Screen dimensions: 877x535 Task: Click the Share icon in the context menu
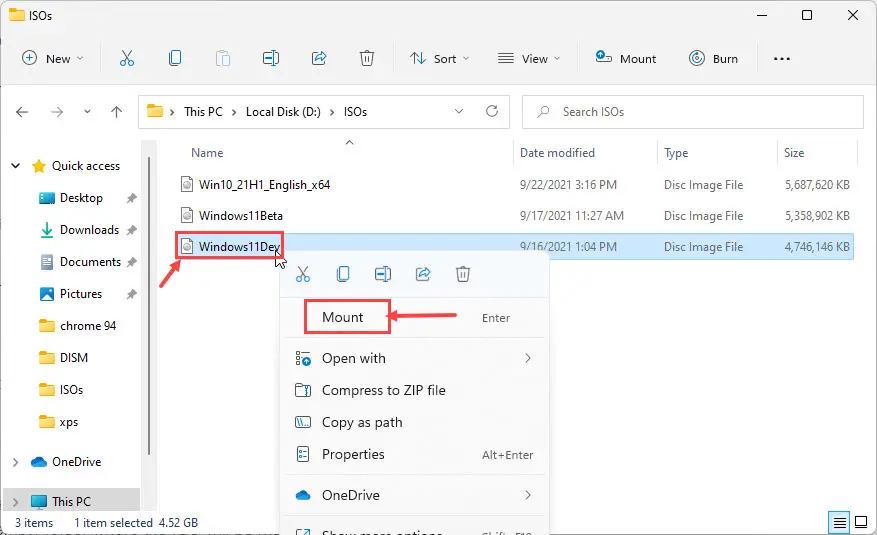tap(423, 274)
